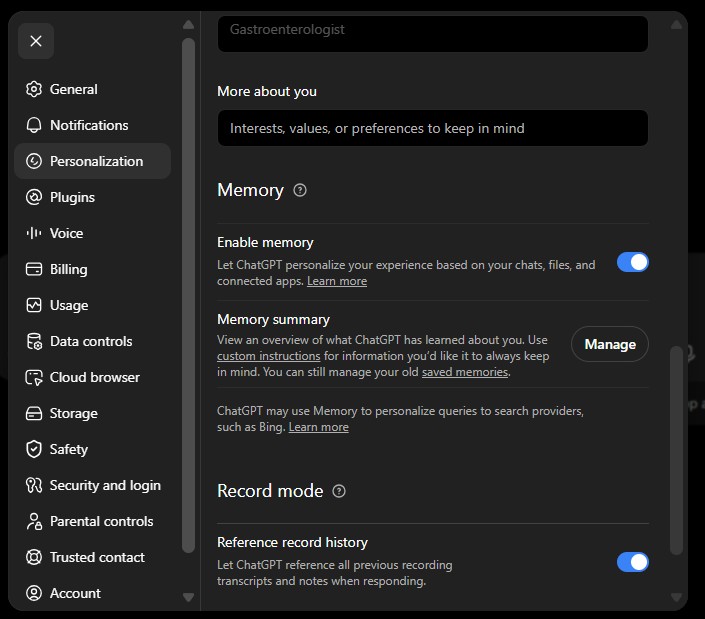This screenshot has height=619, width=705.
Task: Click the Manage button for Memory summary
Action: [610, 344]
